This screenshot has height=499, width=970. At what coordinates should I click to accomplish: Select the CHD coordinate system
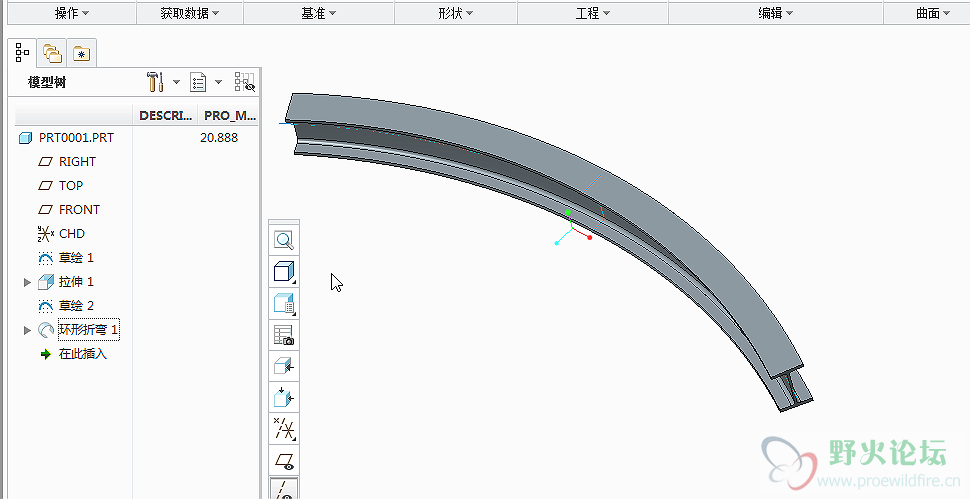72,234
